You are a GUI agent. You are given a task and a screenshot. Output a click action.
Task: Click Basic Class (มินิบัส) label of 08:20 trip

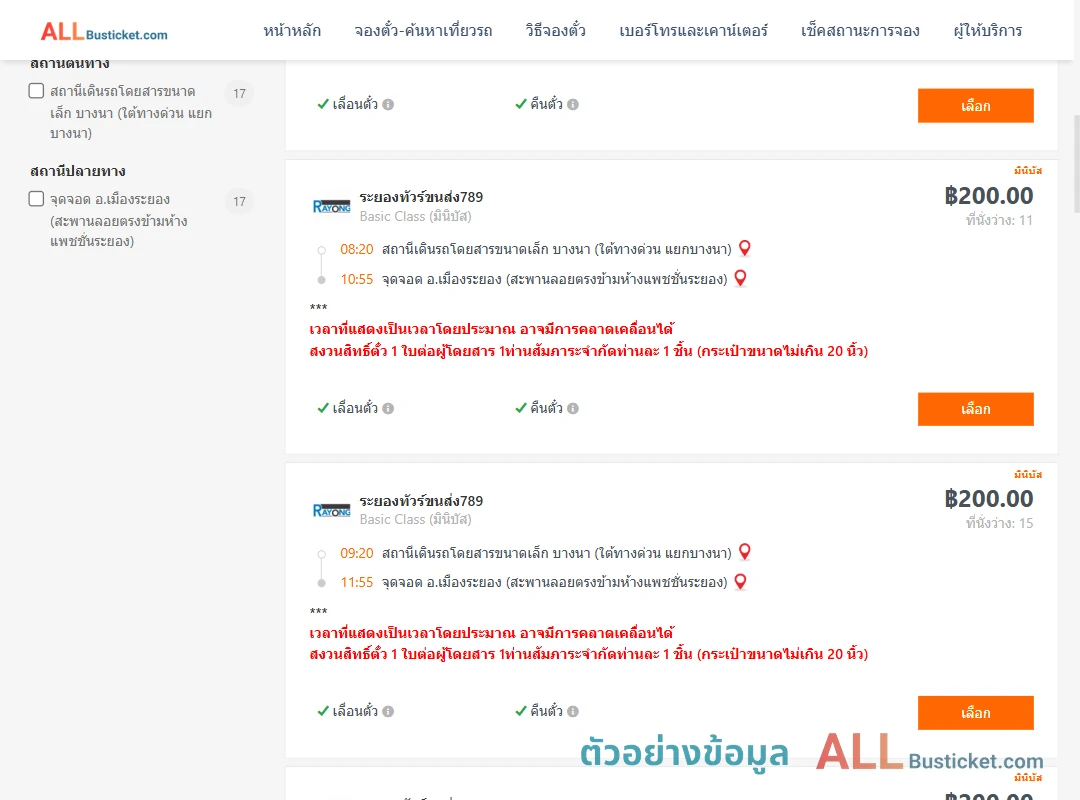click(x=415, y=216)
